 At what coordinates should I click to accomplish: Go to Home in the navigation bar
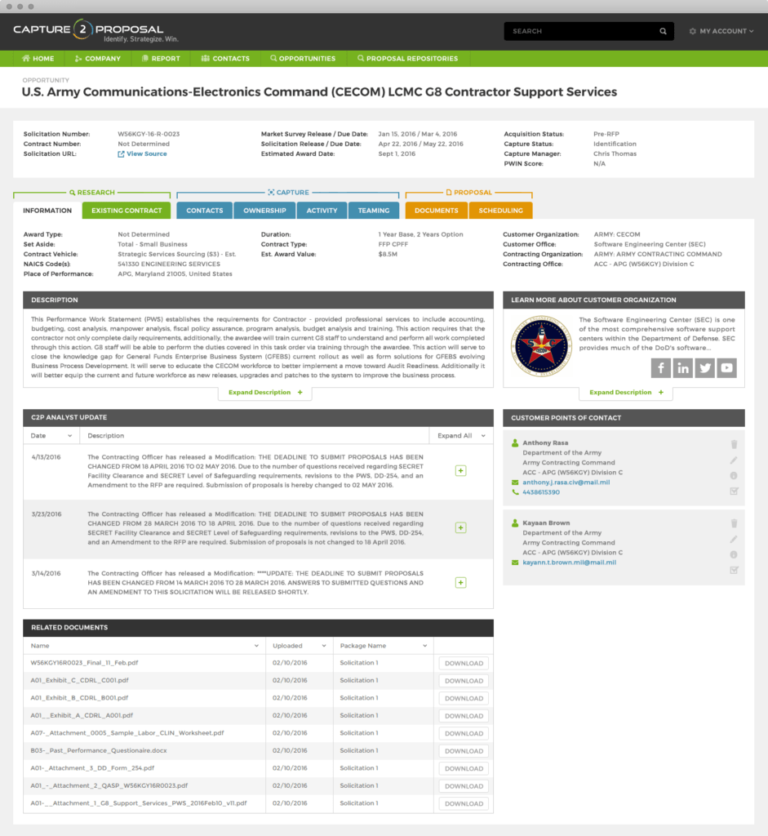click(x=38, y=59)
